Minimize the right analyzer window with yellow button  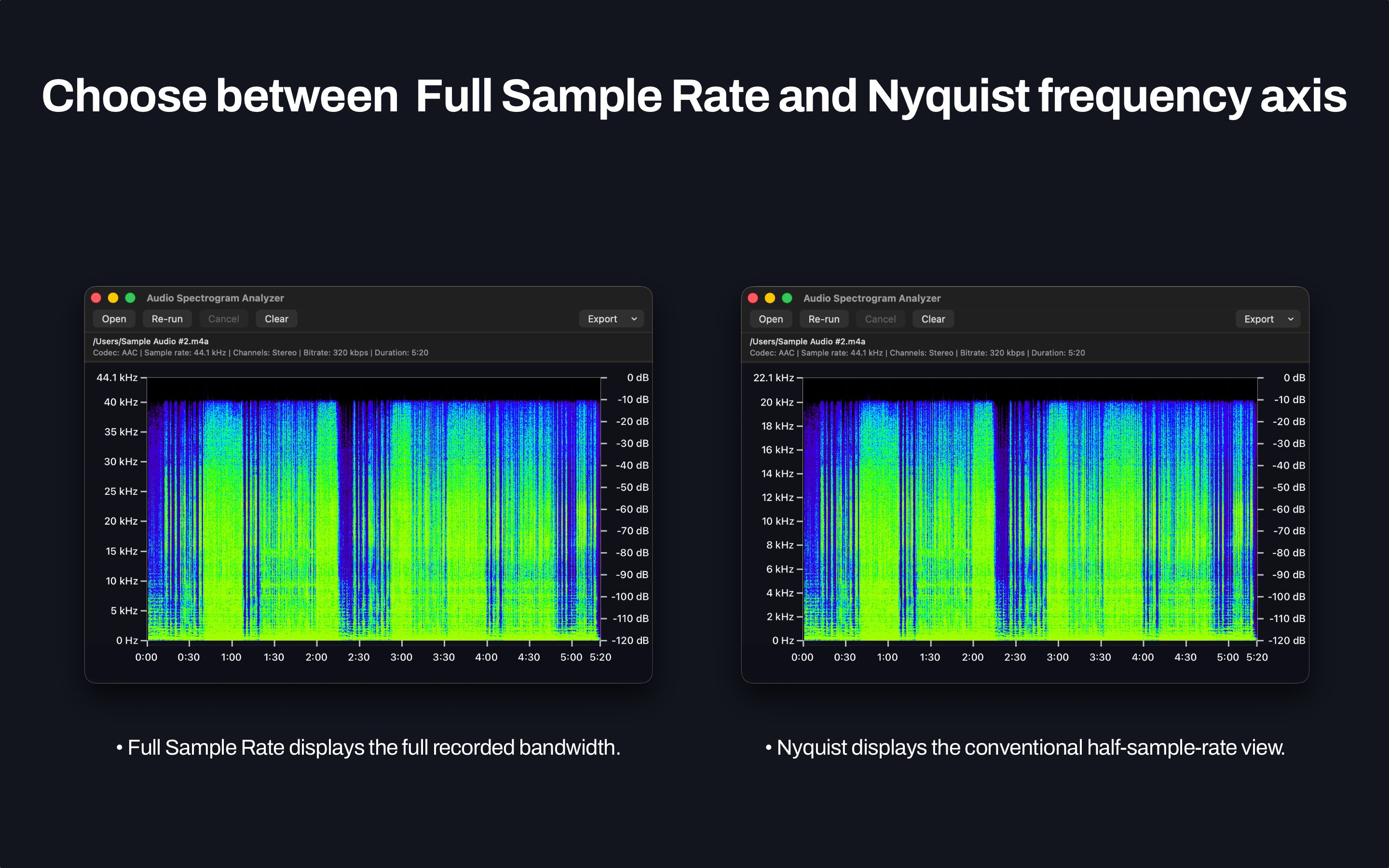pyautogui.click(x=770, y=298)
